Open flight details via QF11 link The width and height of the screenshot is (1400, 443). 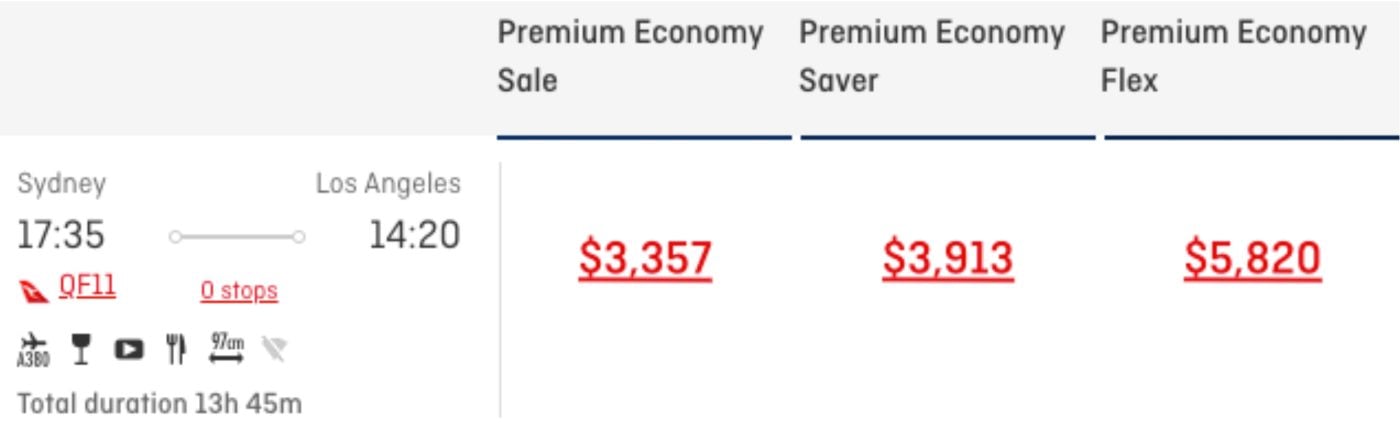coord(87,288)
